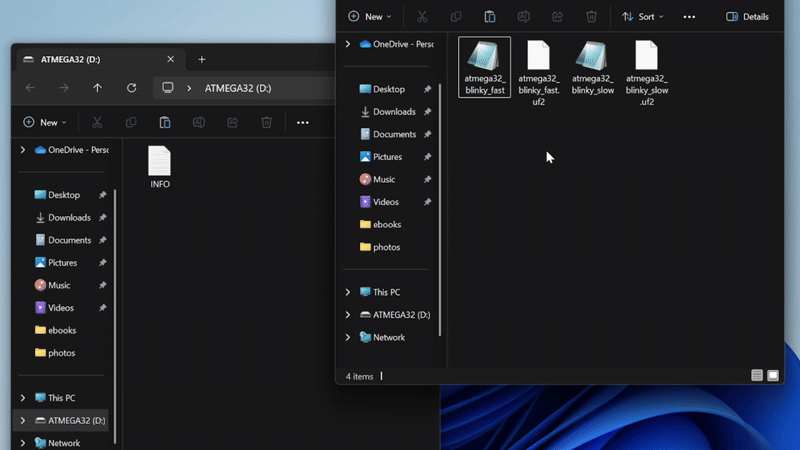Click Rename icon in front window toolbar
800x450 pixels.
pos(523,17)
